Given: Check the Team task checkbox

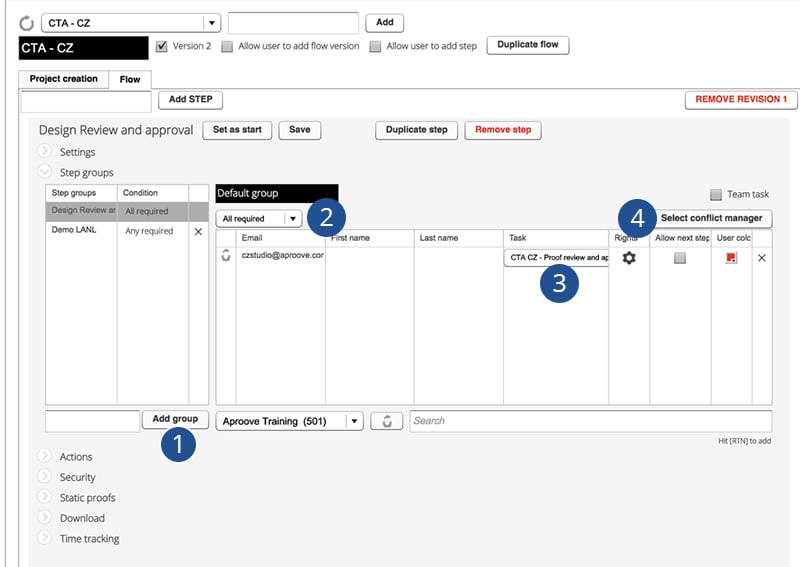Looking at the screenshot, I should pyautogui.click(x=716, y=194).
